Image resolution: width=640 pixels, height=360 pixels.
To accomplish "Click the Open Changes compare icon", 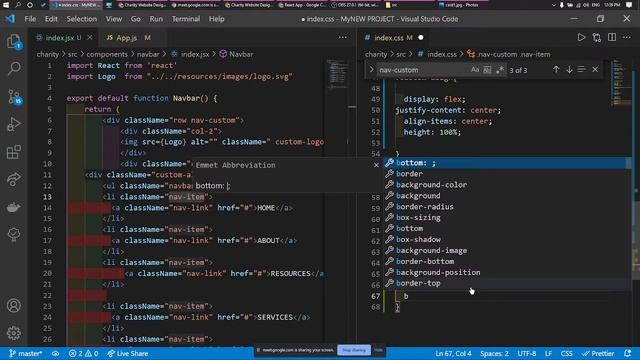I will coord(597,38).
